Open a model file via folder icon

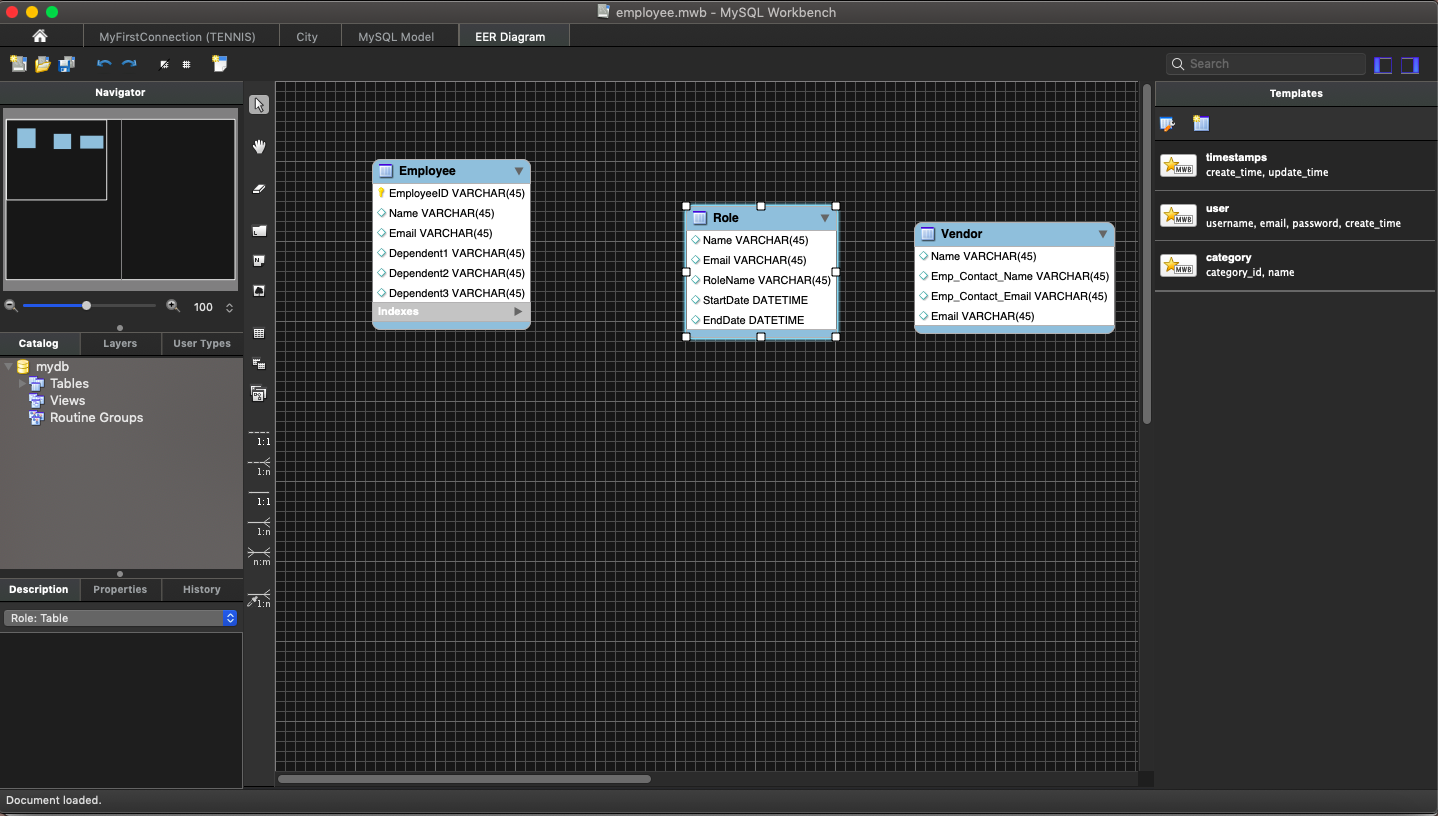pyautogui.click(x=43, y=64)
